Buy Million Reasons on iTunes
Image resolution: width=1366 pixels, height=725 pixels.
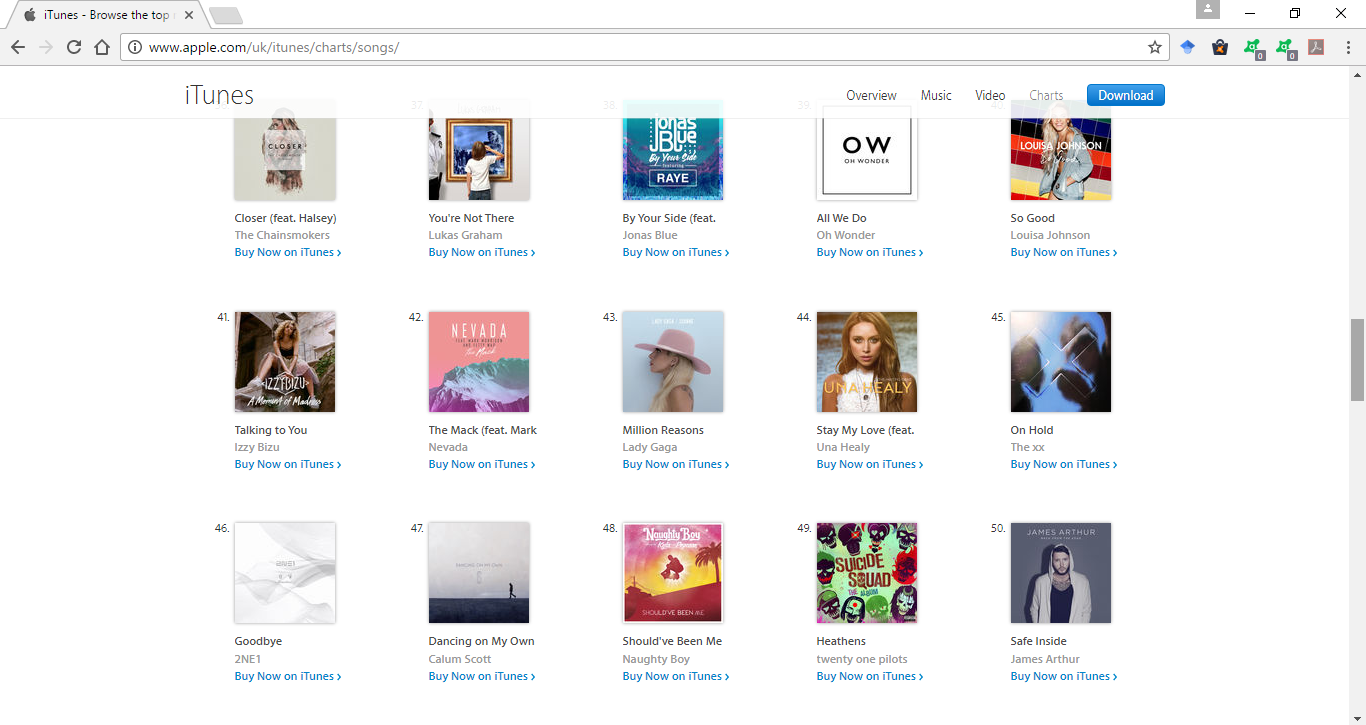(676, 464)
